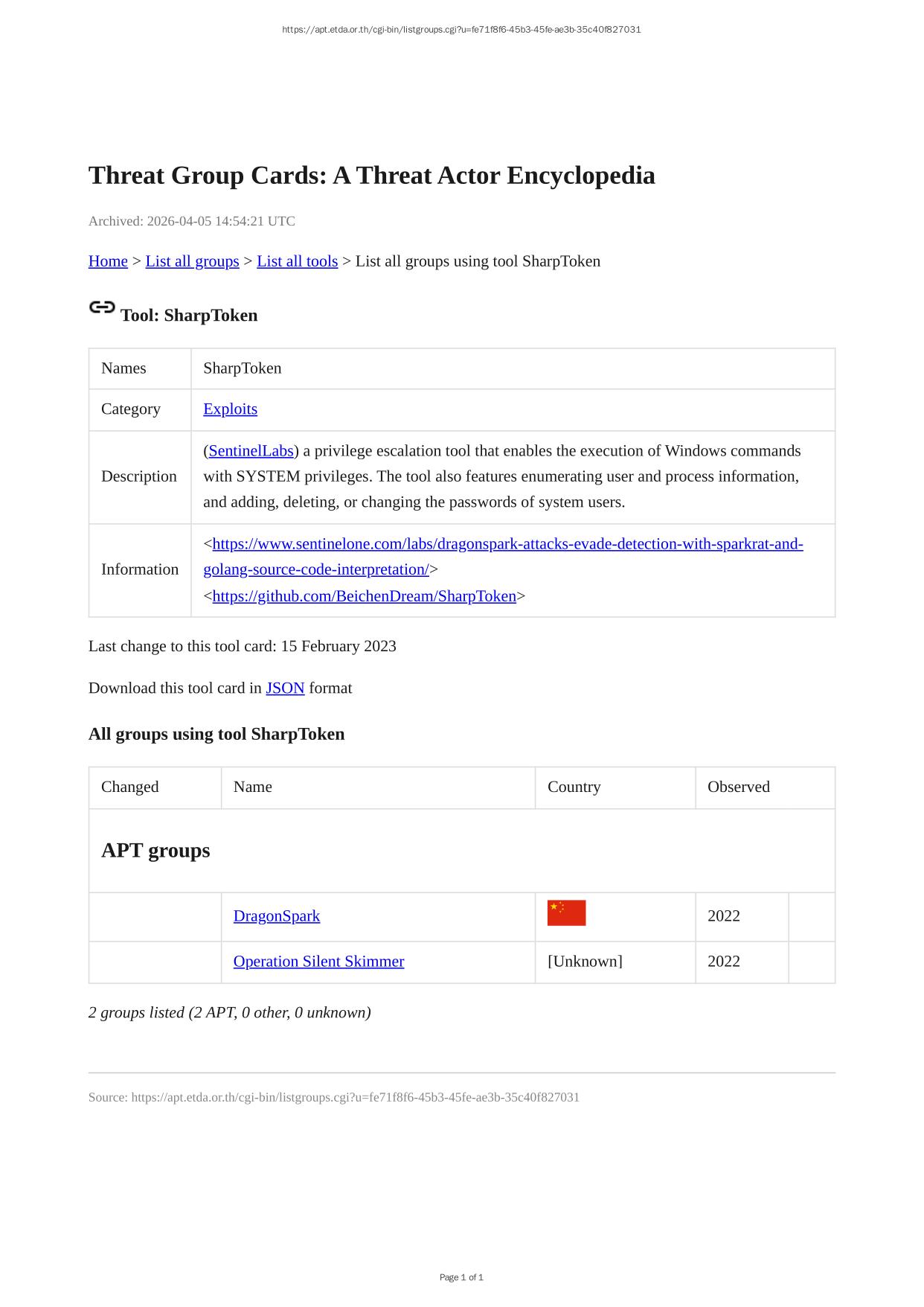Click the Name column header
The width and height of the screenshot is (924, 1307).
252,787
